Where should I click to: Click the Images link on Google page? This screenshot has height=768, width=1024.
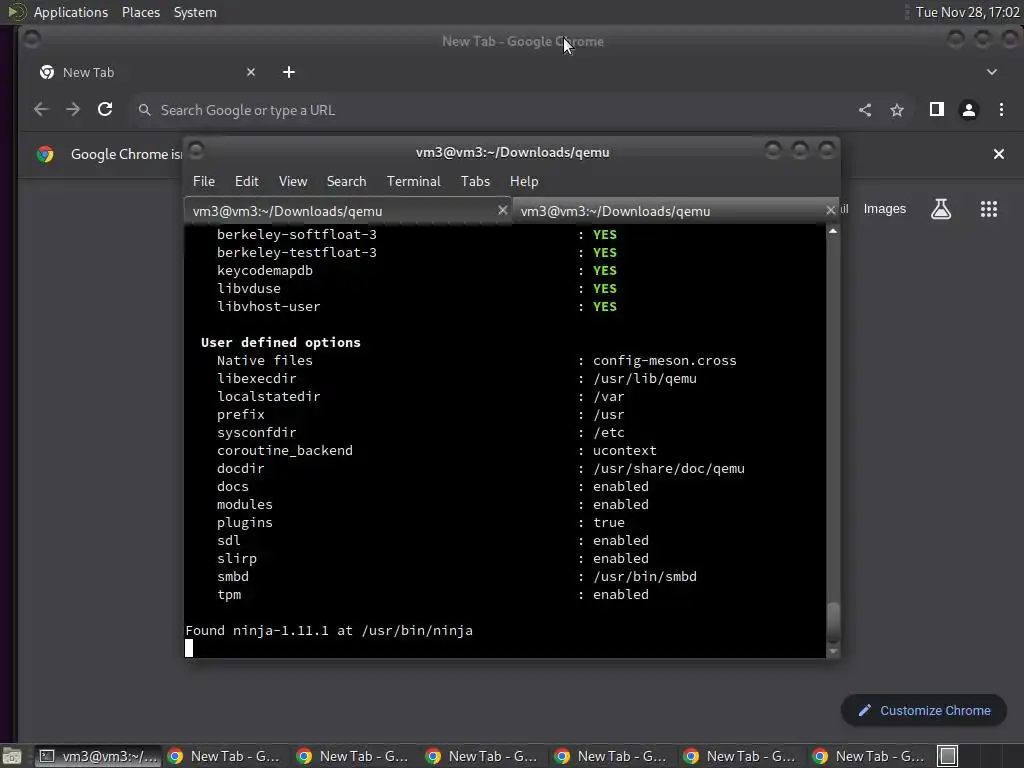(884, 209)
